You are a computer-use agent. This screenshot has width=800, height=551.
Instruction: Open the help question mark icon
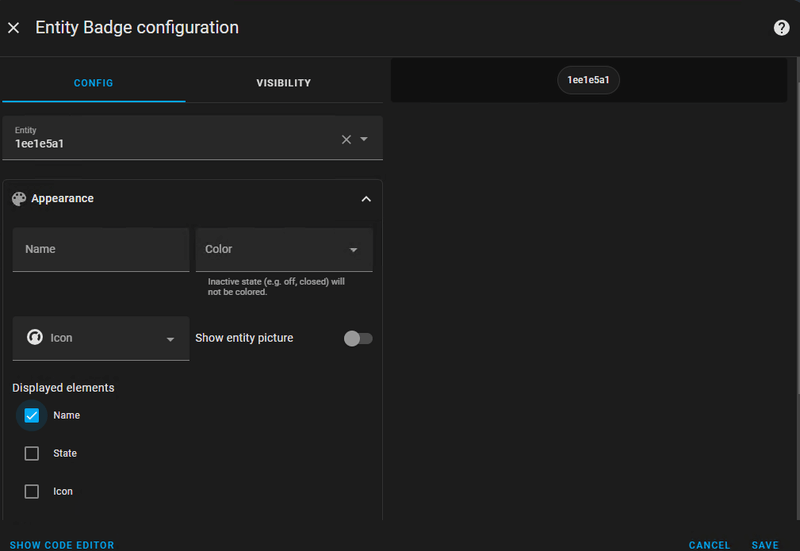click(782, 28)
